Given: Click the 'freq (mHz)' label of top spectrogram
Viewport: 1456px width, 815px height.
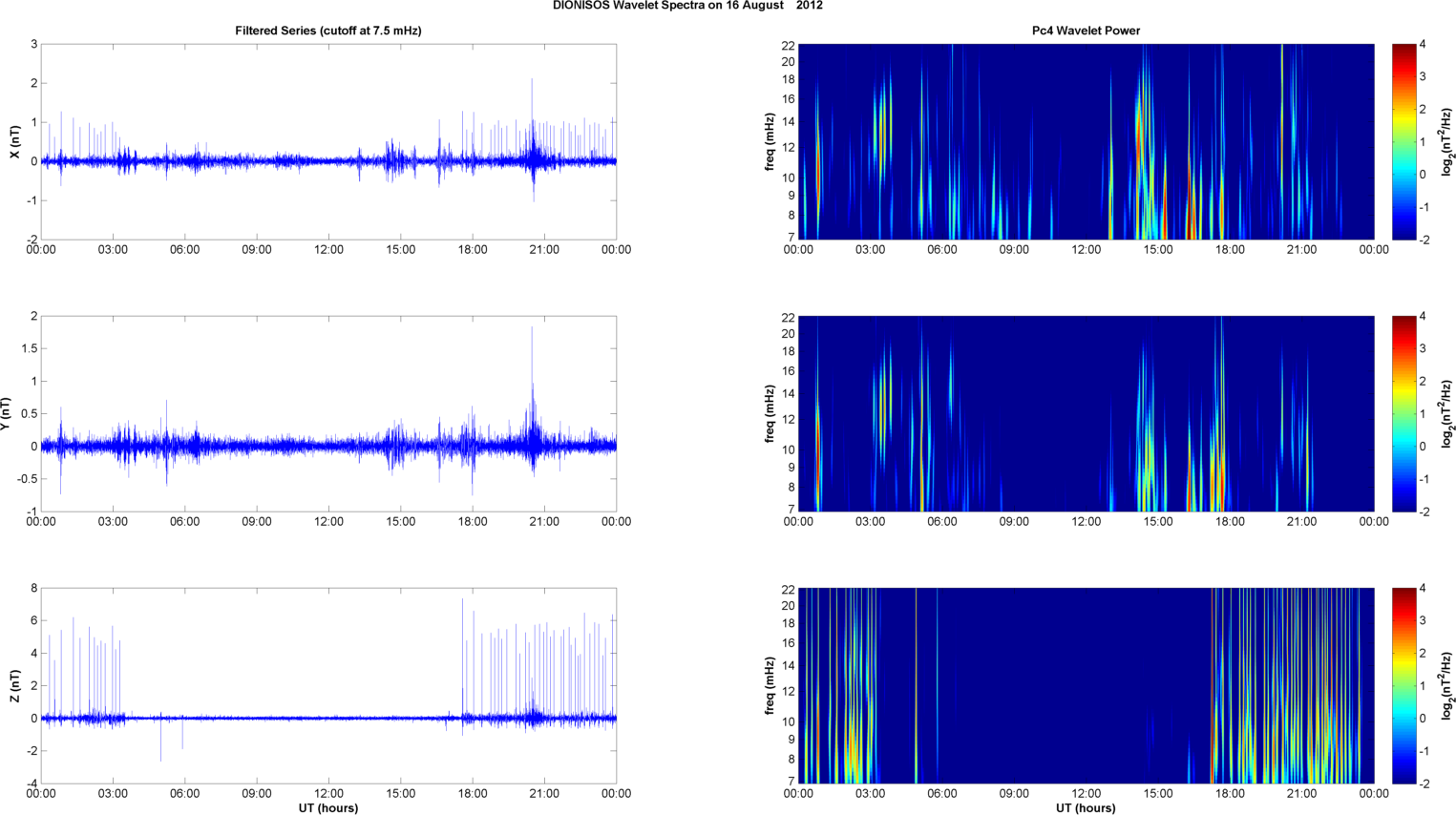Looking at the screenshot, I should (x=770, y=141).
